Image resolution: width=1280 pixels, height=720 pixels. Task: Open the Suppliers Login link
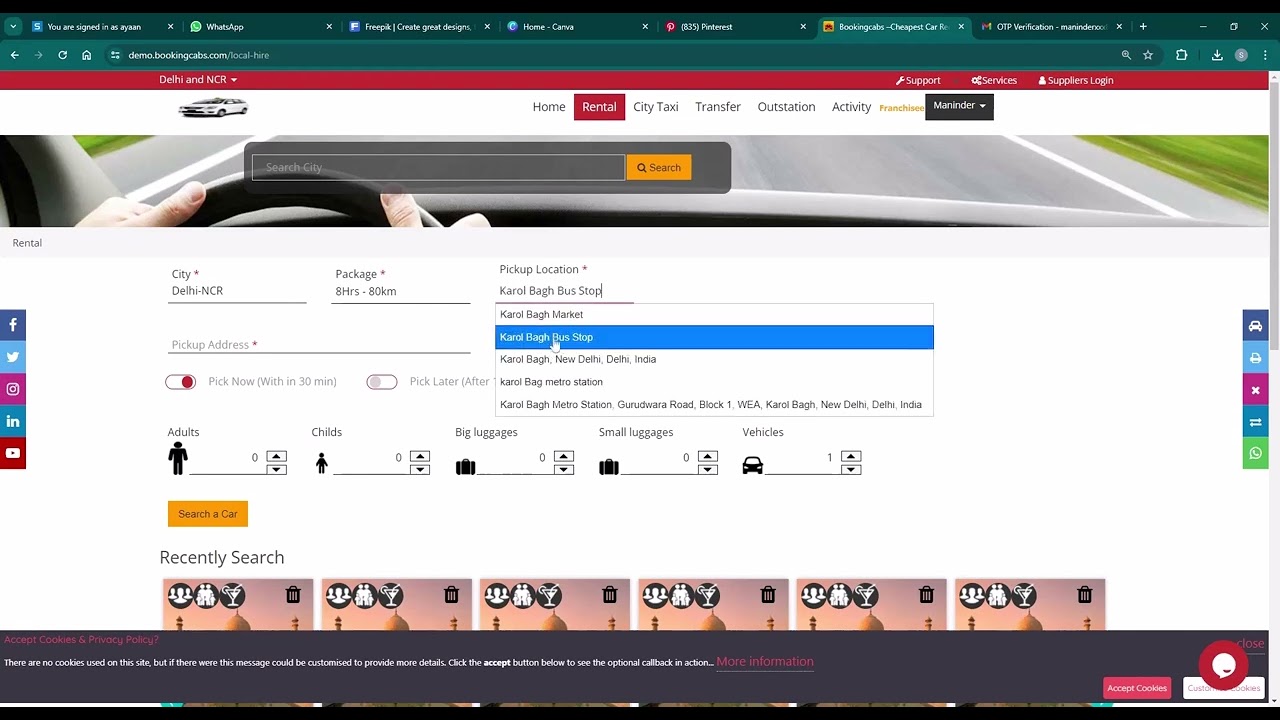click(x=1076, y=80)
